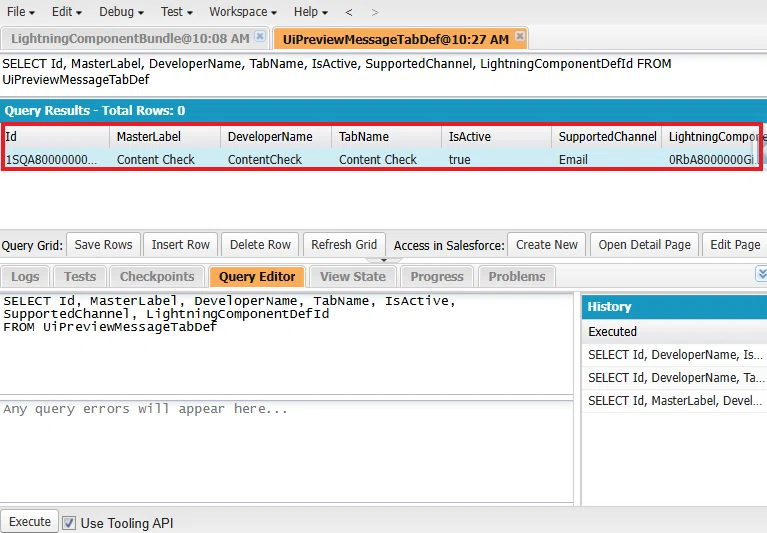Click the IsActive column header

click(x=496, y=136)
